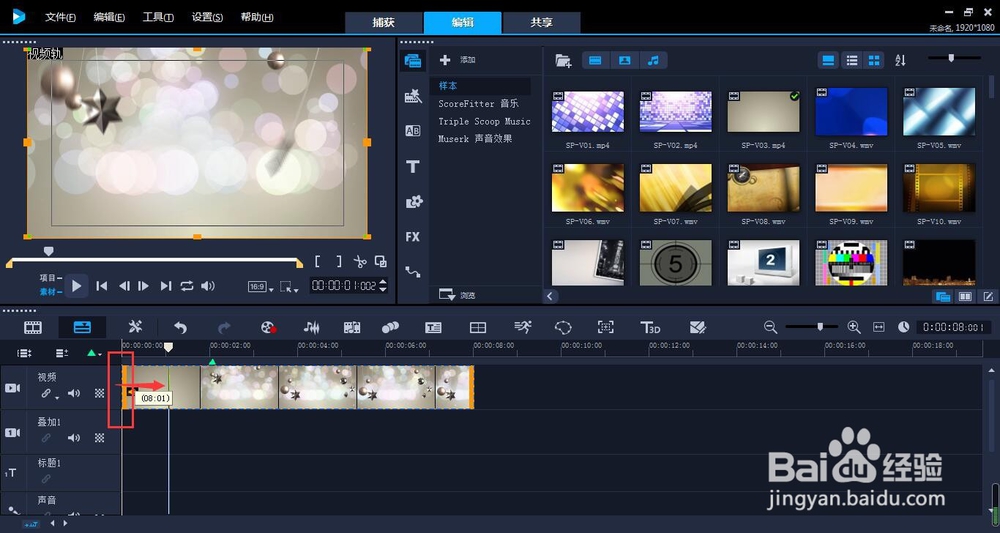Viewport: 1000px width, 533px height.
Task: Open the FX filter library
Action: (x=413, y=237)
